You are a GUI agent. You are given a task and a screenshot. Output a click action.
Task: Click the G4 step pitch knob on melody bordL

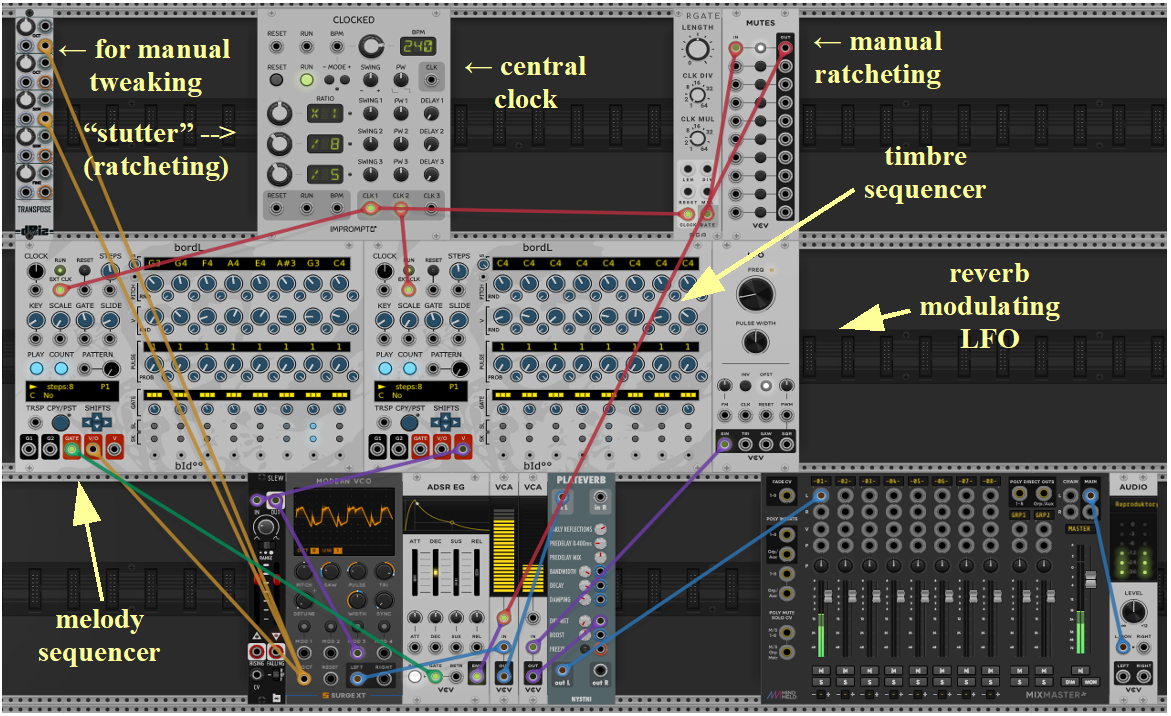coord(181,284)
